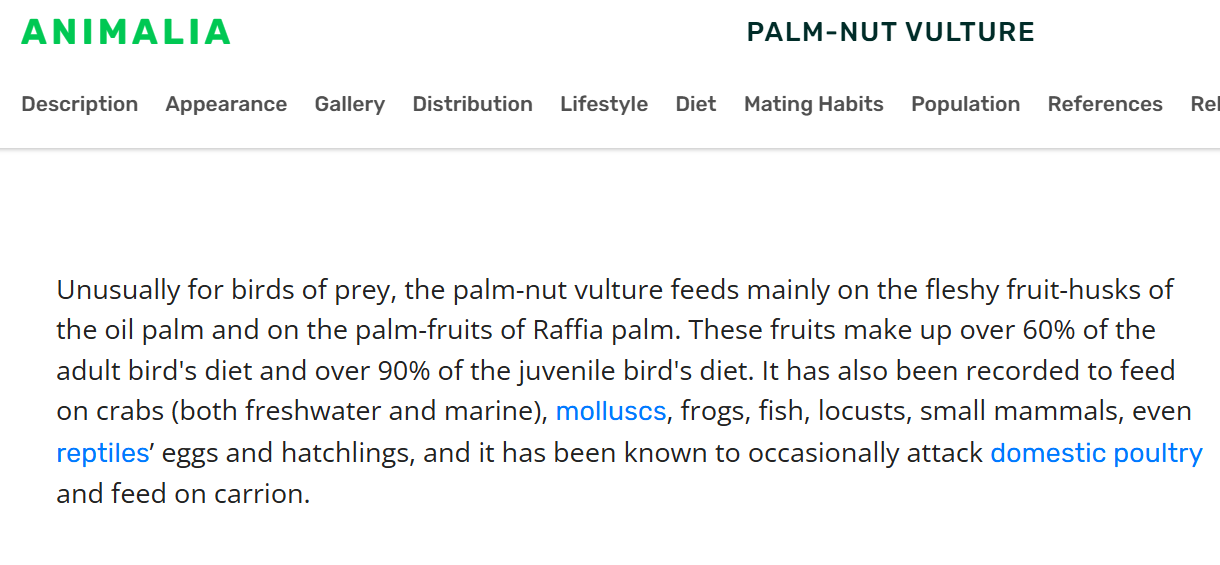This screenshot has height=565, width=1220.
Task: Go to the Distribution section
Action: coord(472,104)
